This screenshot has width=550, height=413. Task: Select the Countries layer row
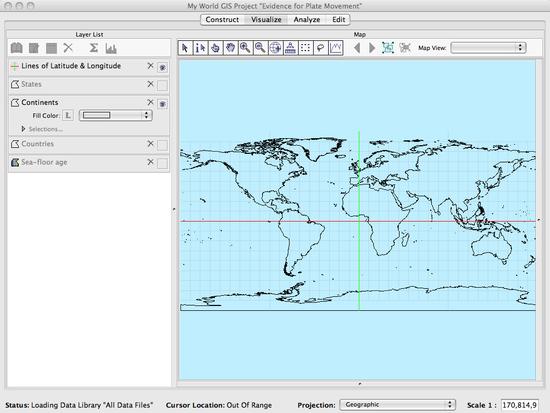pyautogui.click(x=89, y=144)
